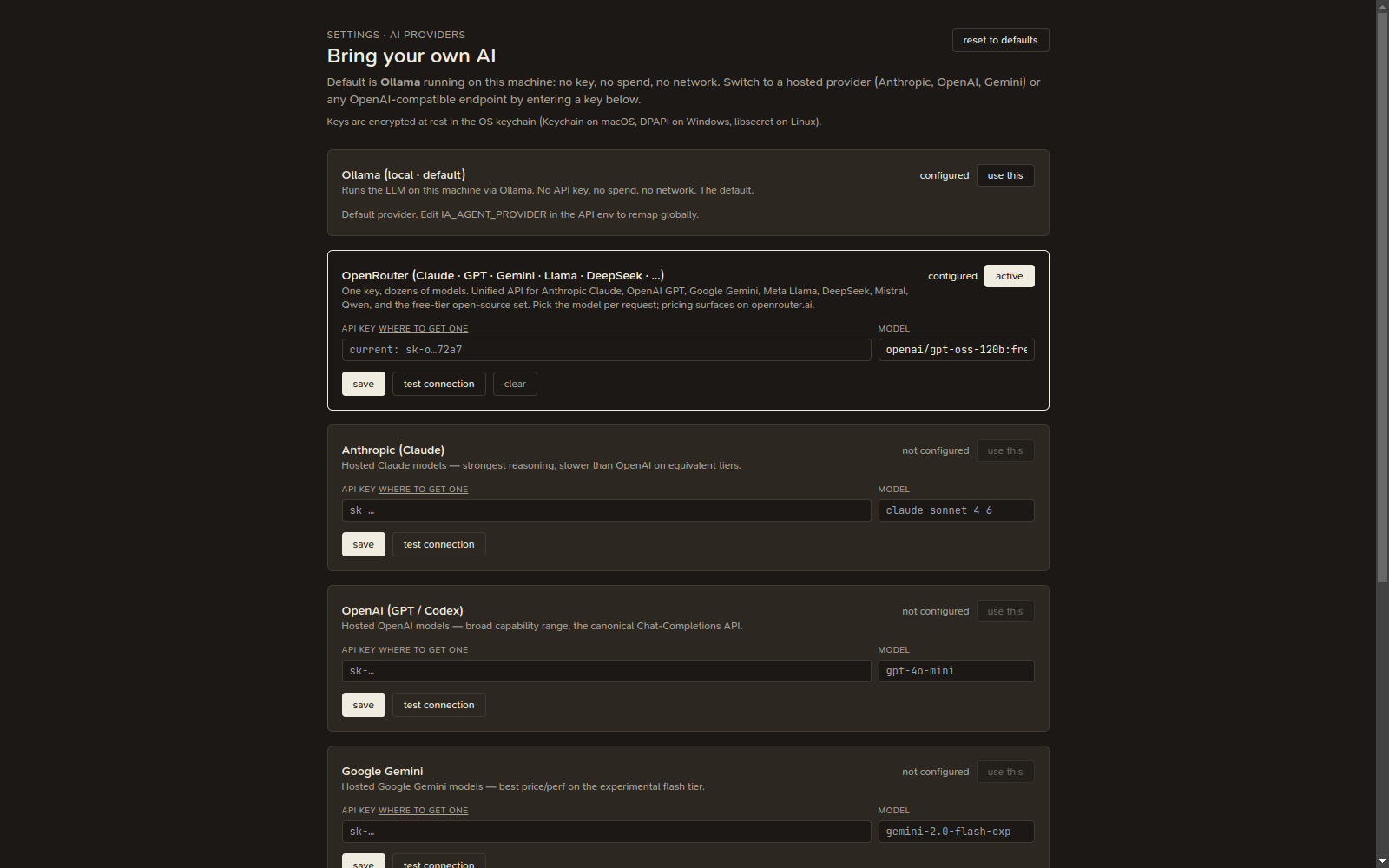This screenshot has width=1389, height=868.
Task: Click the Google Gemini title
Action: coord(382,771)
